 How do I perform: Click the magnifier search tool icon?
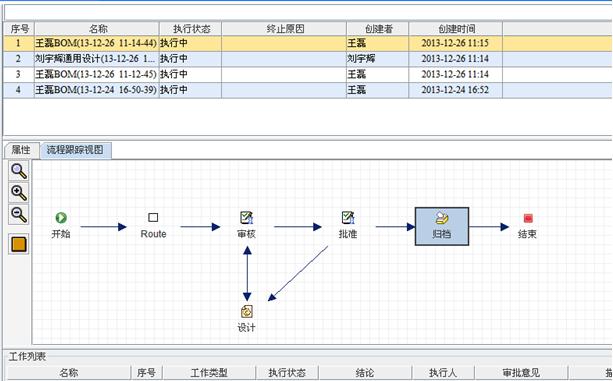coord(19,171)
